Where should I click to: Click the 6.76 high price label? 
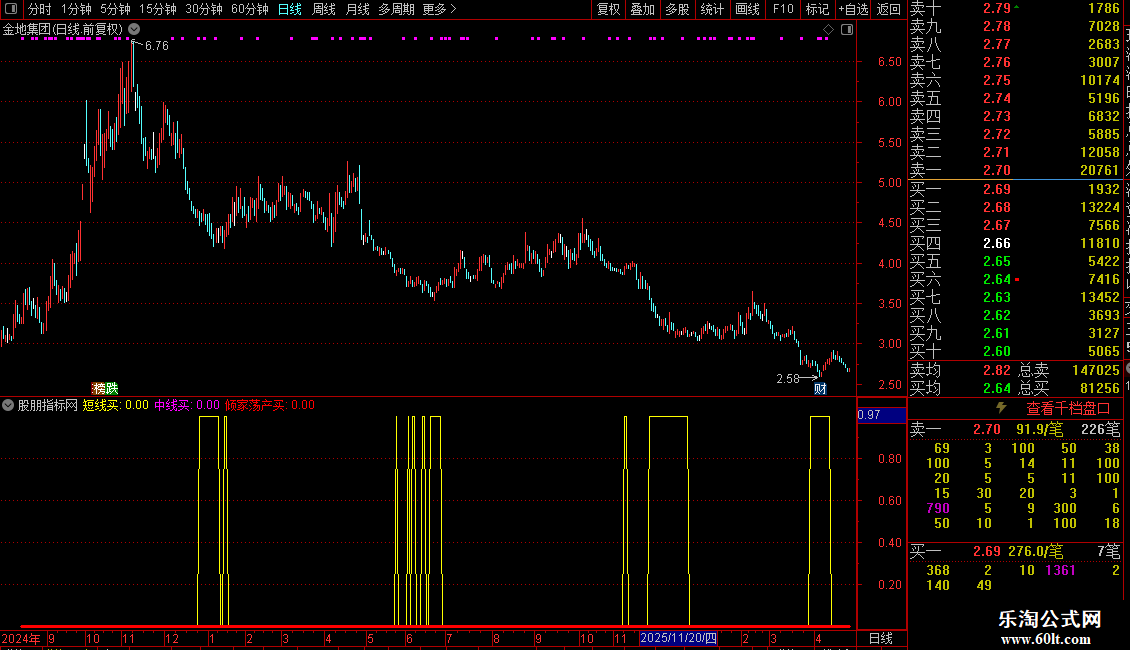pyautogui.click(x=156, y=45)
